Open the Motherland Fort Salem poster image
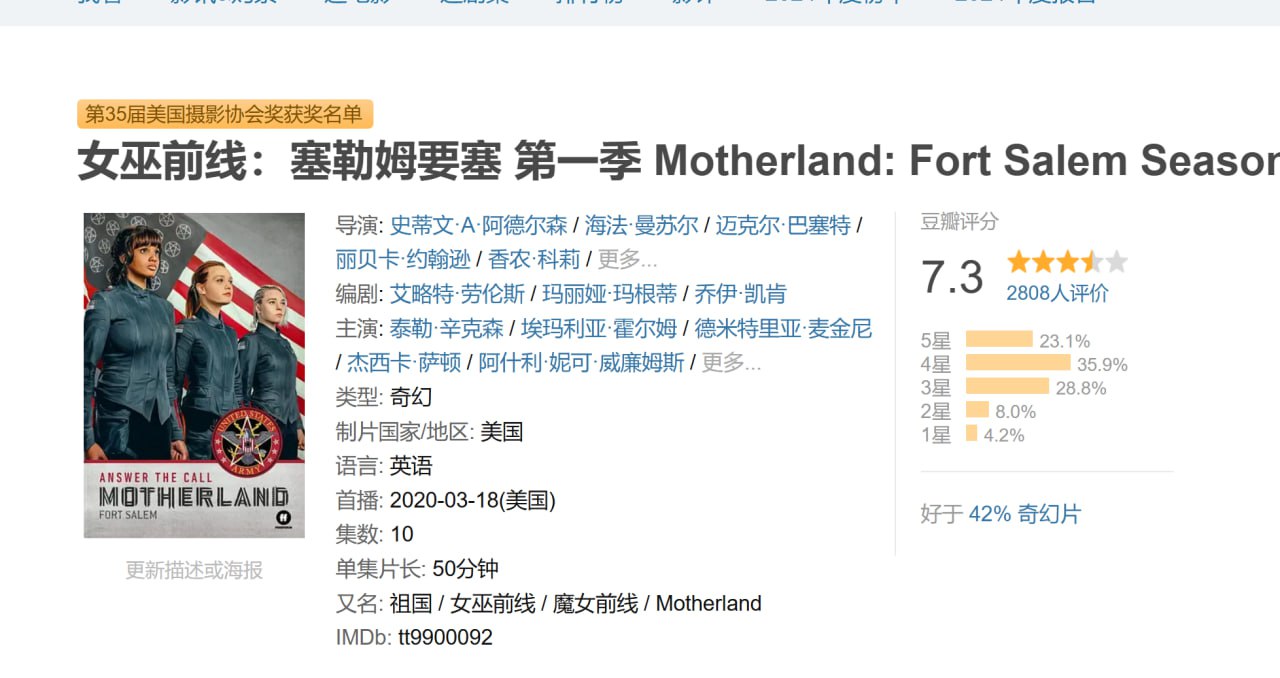Viewport: 1280px width, 678px height. tap(194, 375)
